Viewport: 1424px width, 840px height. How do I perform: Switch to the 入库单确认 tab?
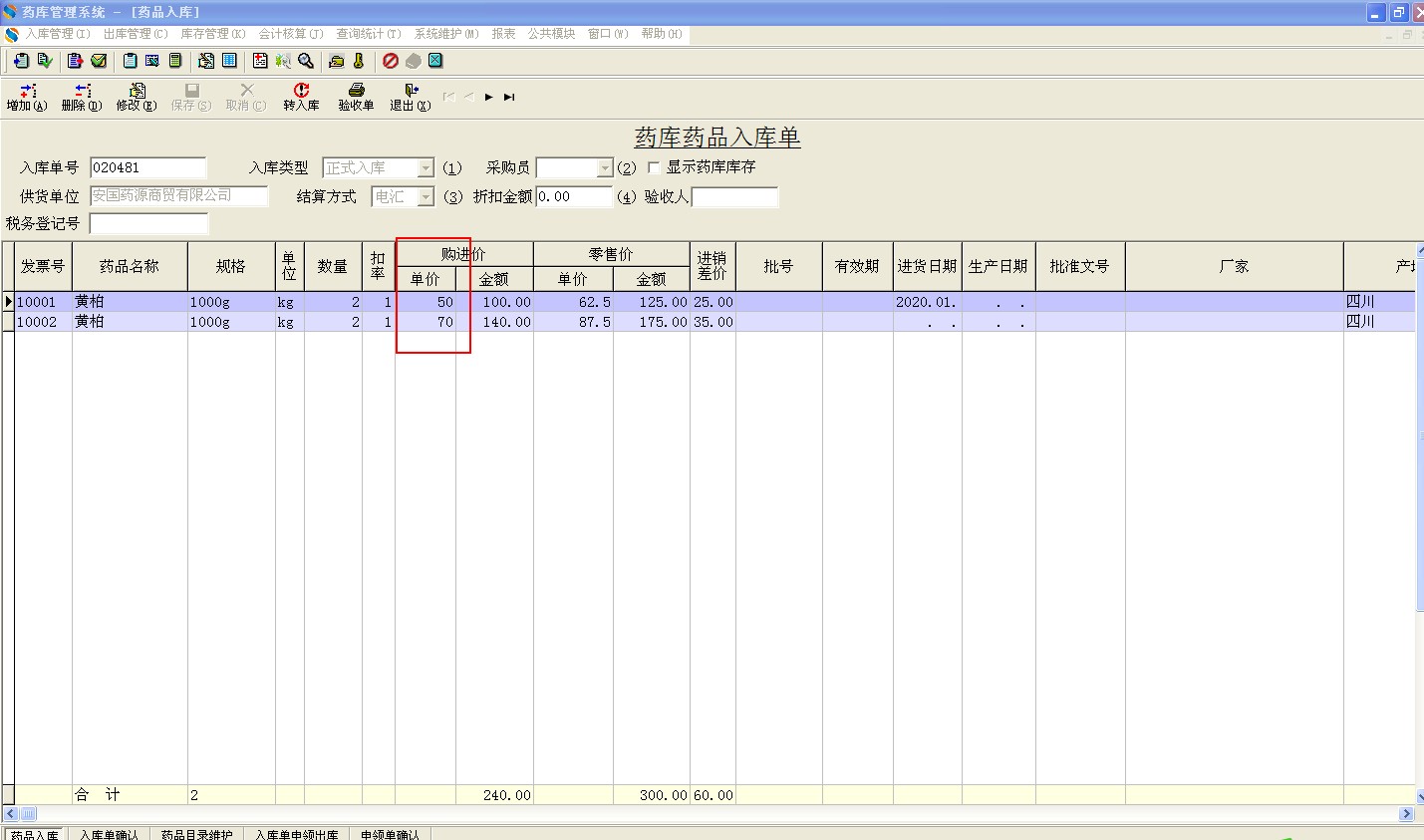pyautogui.click(x=110, y=834)
